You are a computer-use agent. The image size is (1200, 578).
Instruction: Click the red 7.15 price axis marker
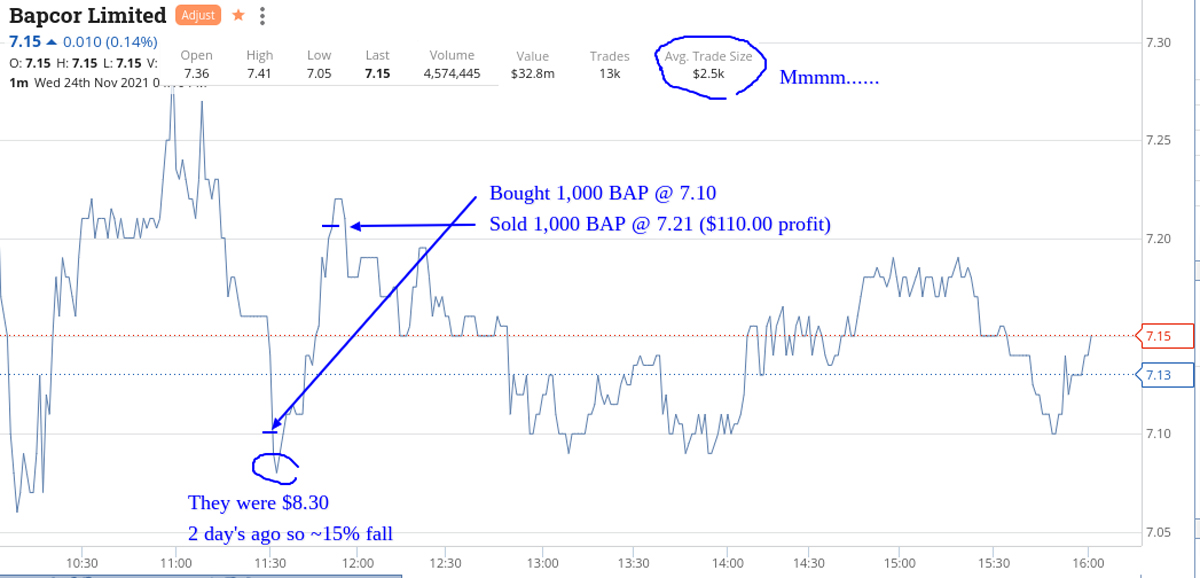(1168, 335)
